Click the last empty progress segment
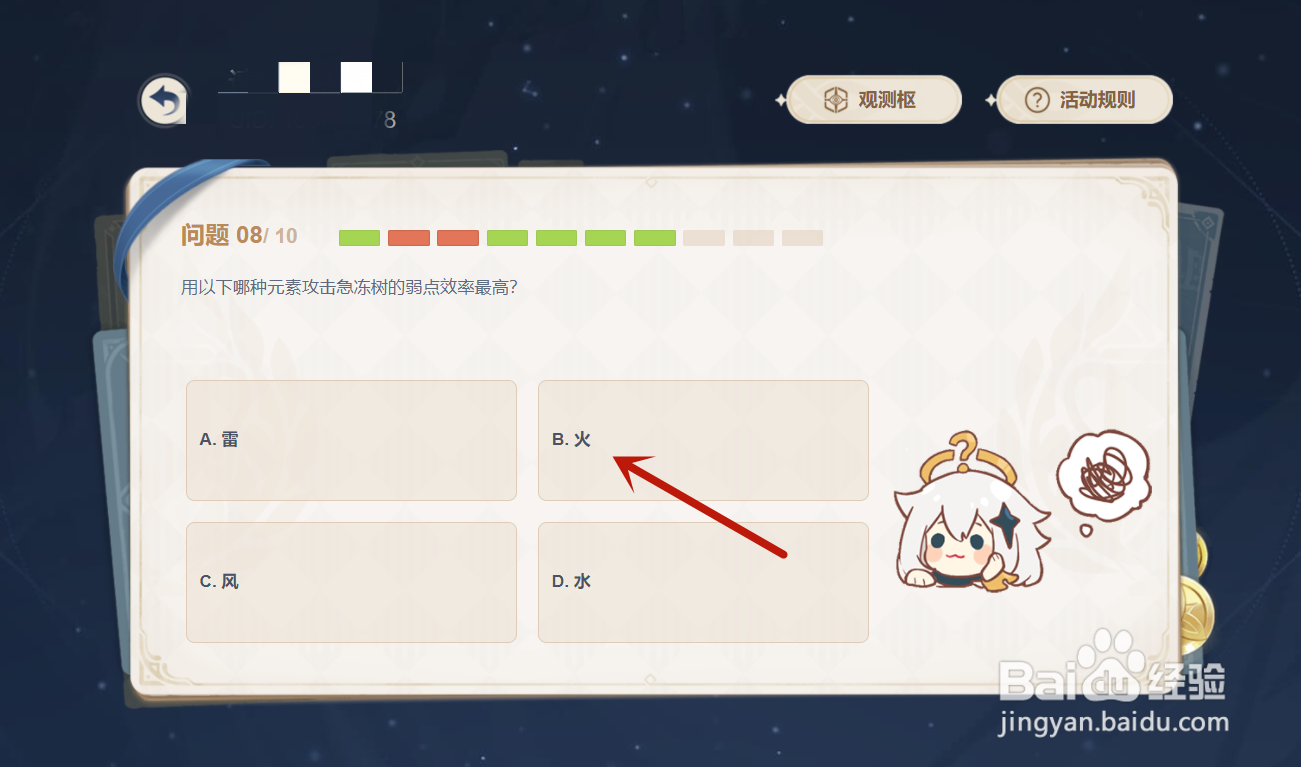 point(802,238)
